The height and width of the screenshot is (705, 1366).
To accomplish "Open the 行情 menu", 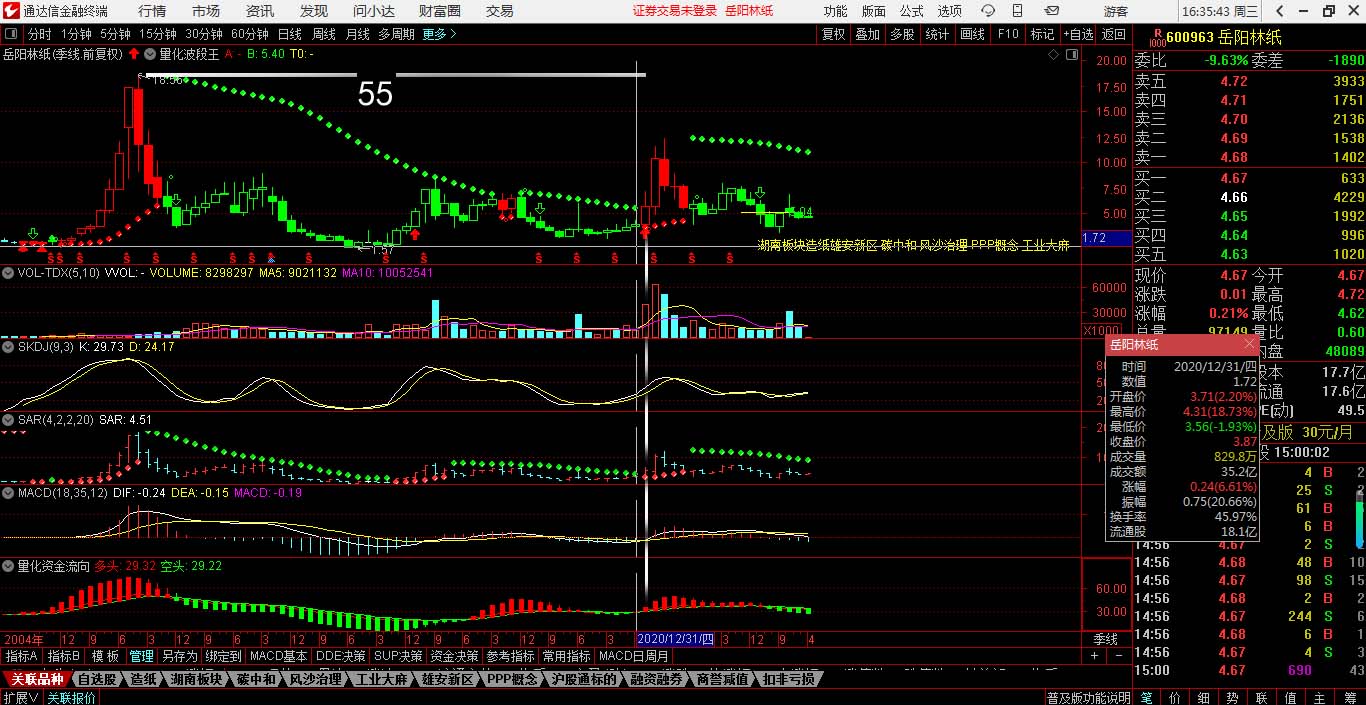I will click(x=152, y=11).
